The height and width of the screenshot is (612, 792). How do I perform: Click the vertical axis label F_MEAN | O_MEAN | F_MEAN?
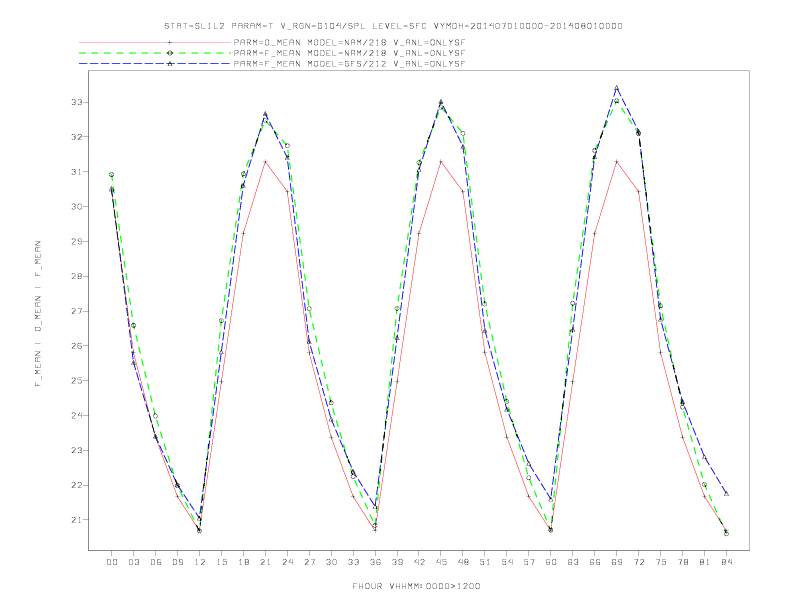point(38,314)
